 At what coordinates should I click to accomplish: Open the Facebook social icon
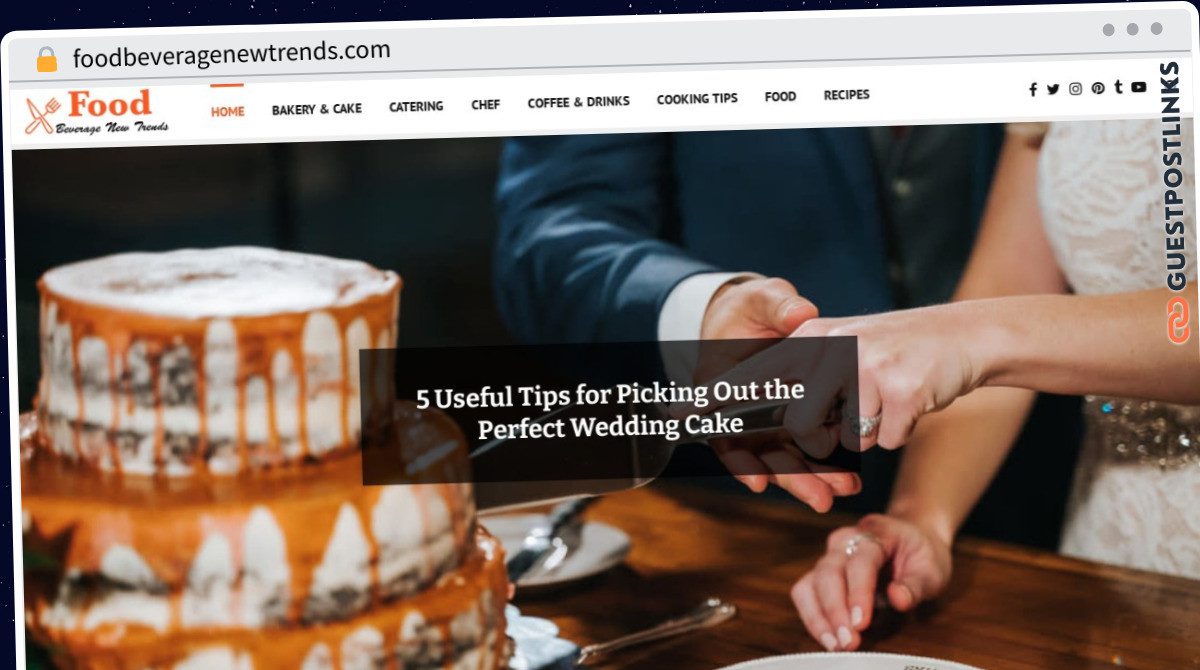[1032, 89]
